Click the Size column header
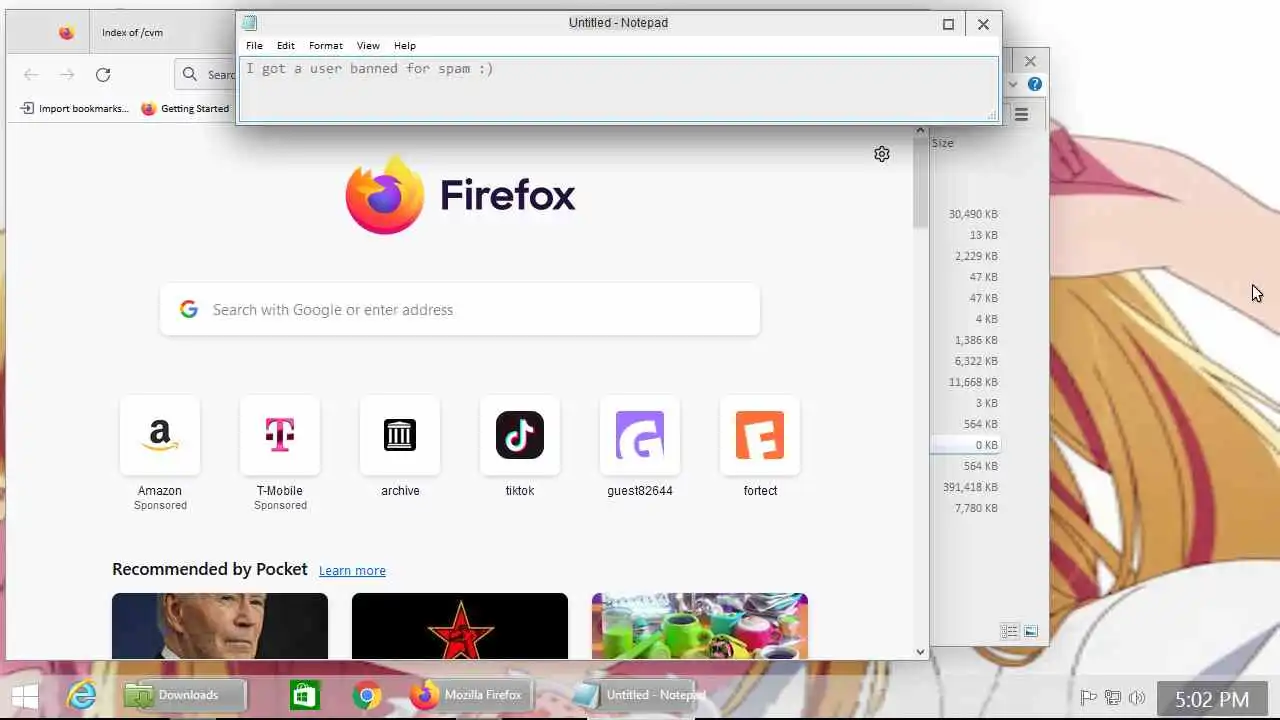Image resolution: width=1280 pixels, height=720 pixels. point(943,143)
